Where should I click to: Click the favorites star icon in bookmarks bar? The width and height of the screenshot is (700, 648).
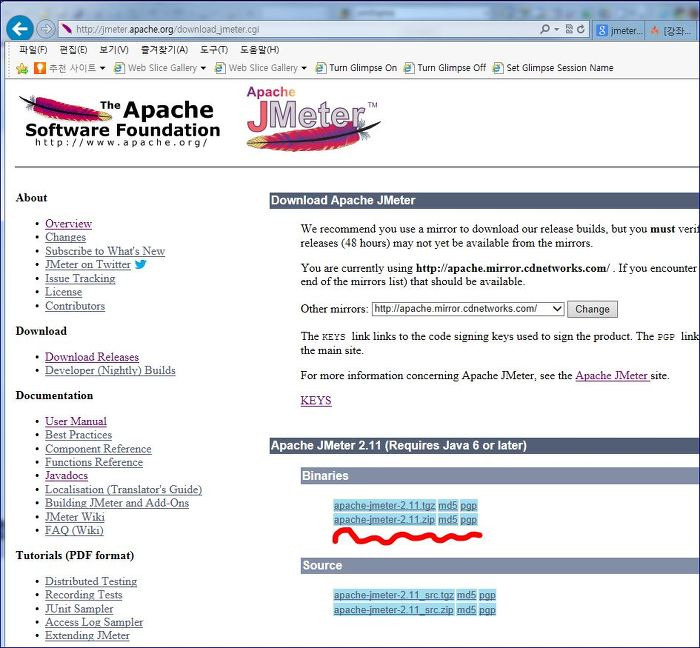pyautogui.click(x=21, y=68)
